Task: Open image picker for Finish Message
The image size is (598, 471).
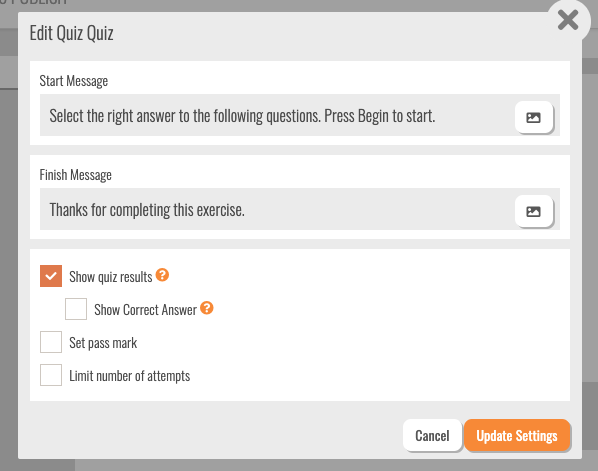Action: (x=534, y=211)
